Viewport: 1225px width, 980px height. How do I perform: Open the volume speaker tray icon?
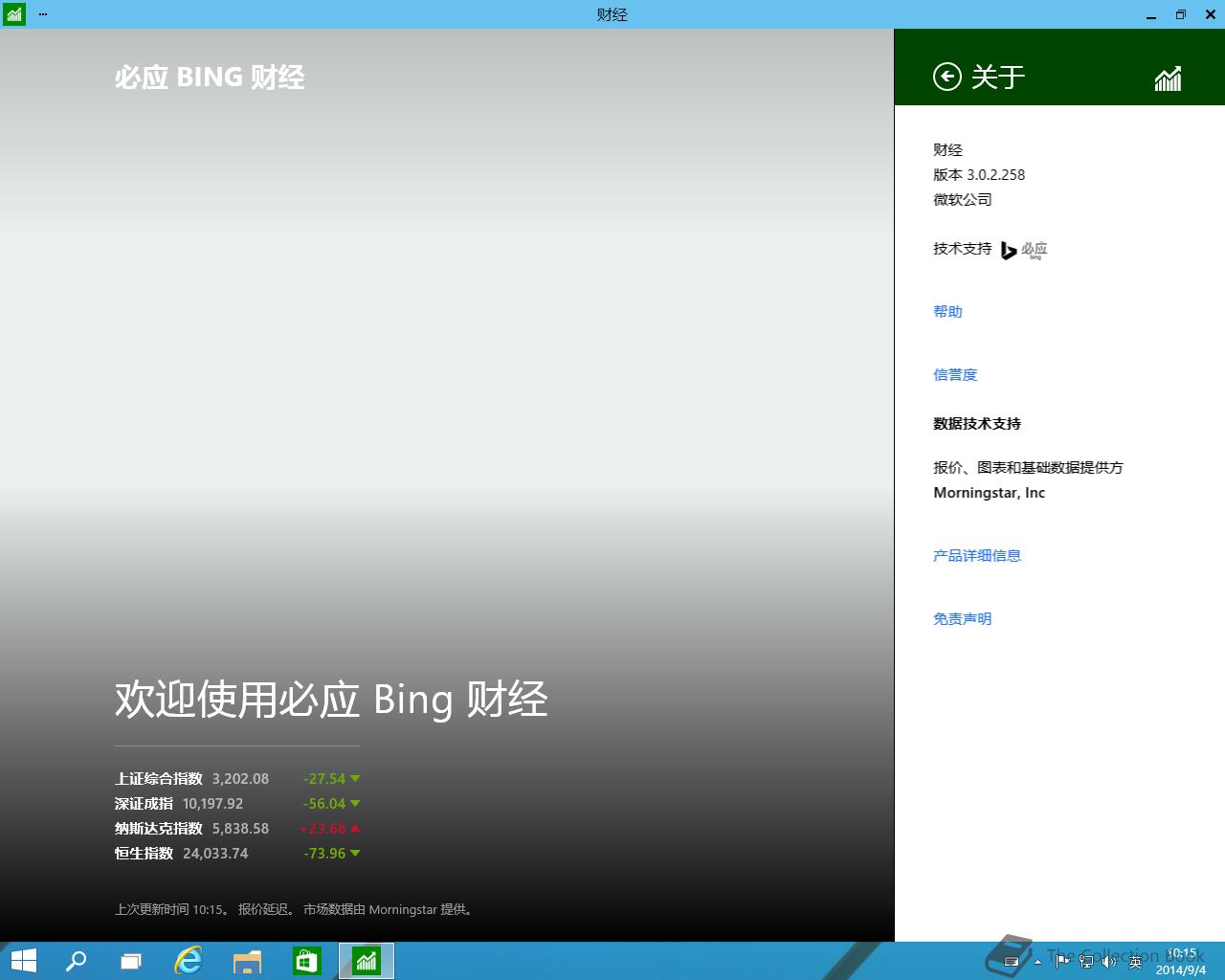1109,961
